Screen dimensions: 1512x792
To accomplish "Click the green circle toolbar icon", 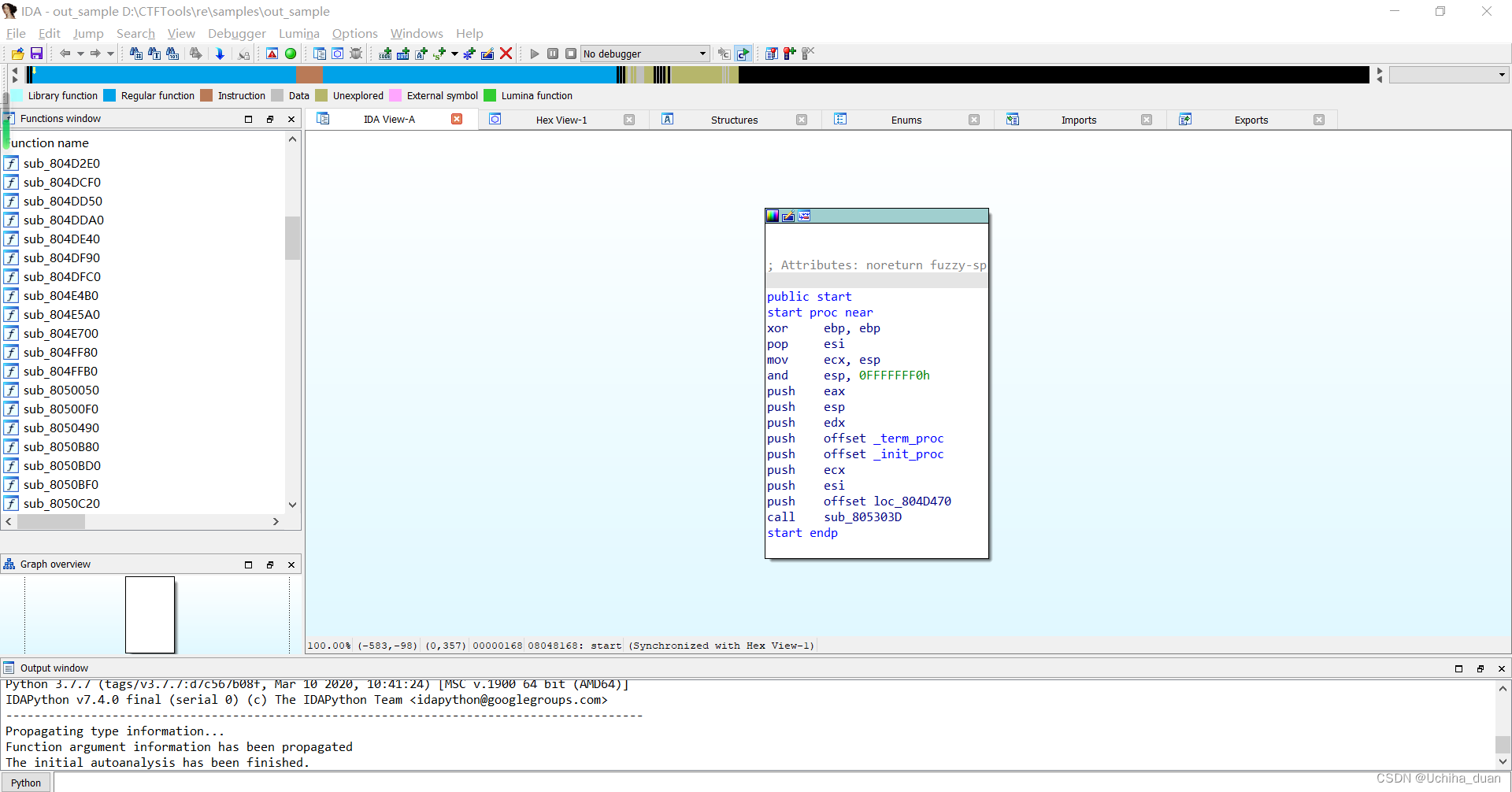I will click(x=291, y=54).
